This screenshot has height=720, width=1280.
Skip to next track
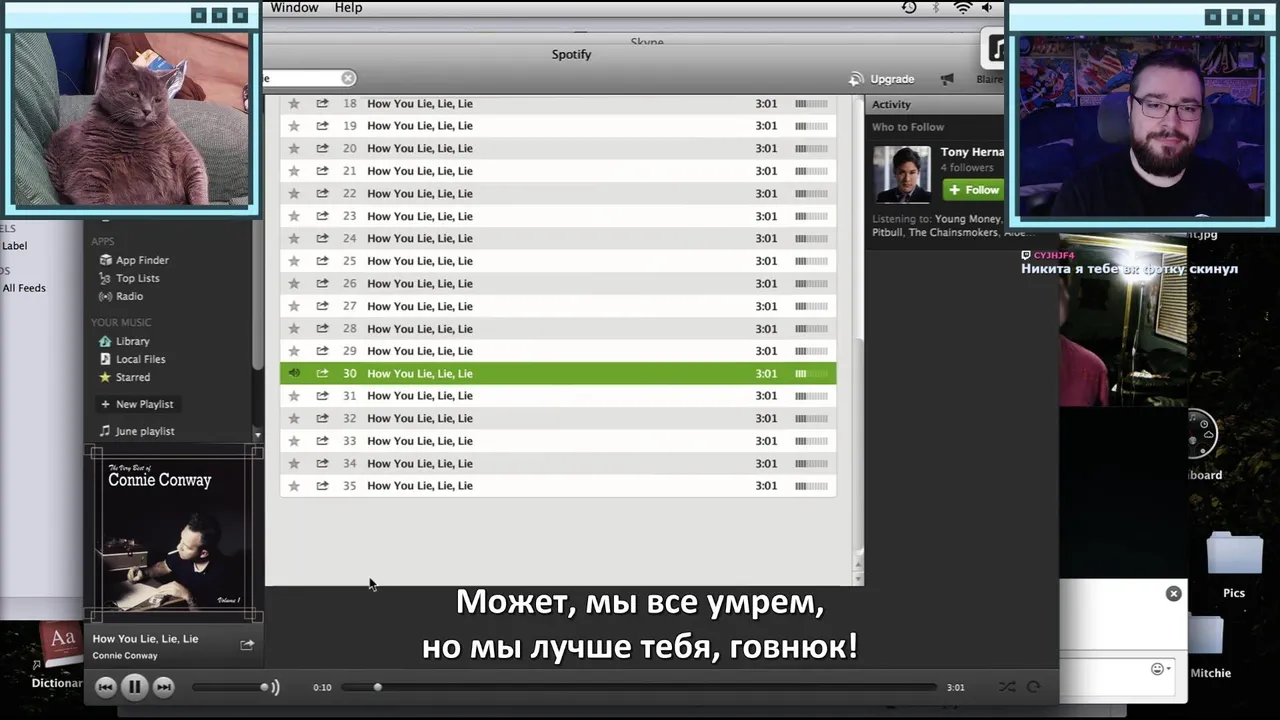pos(164,687)
